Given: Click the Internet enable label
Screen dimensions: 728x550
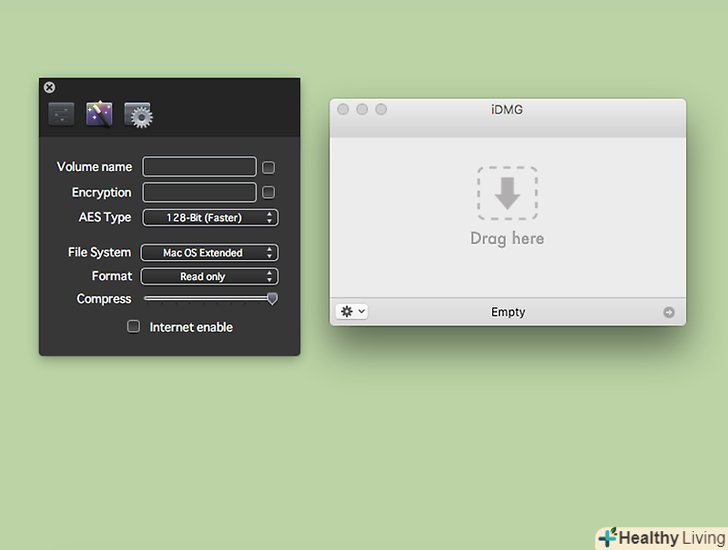Looking at the screenshot, I should [x=191, y=327].
